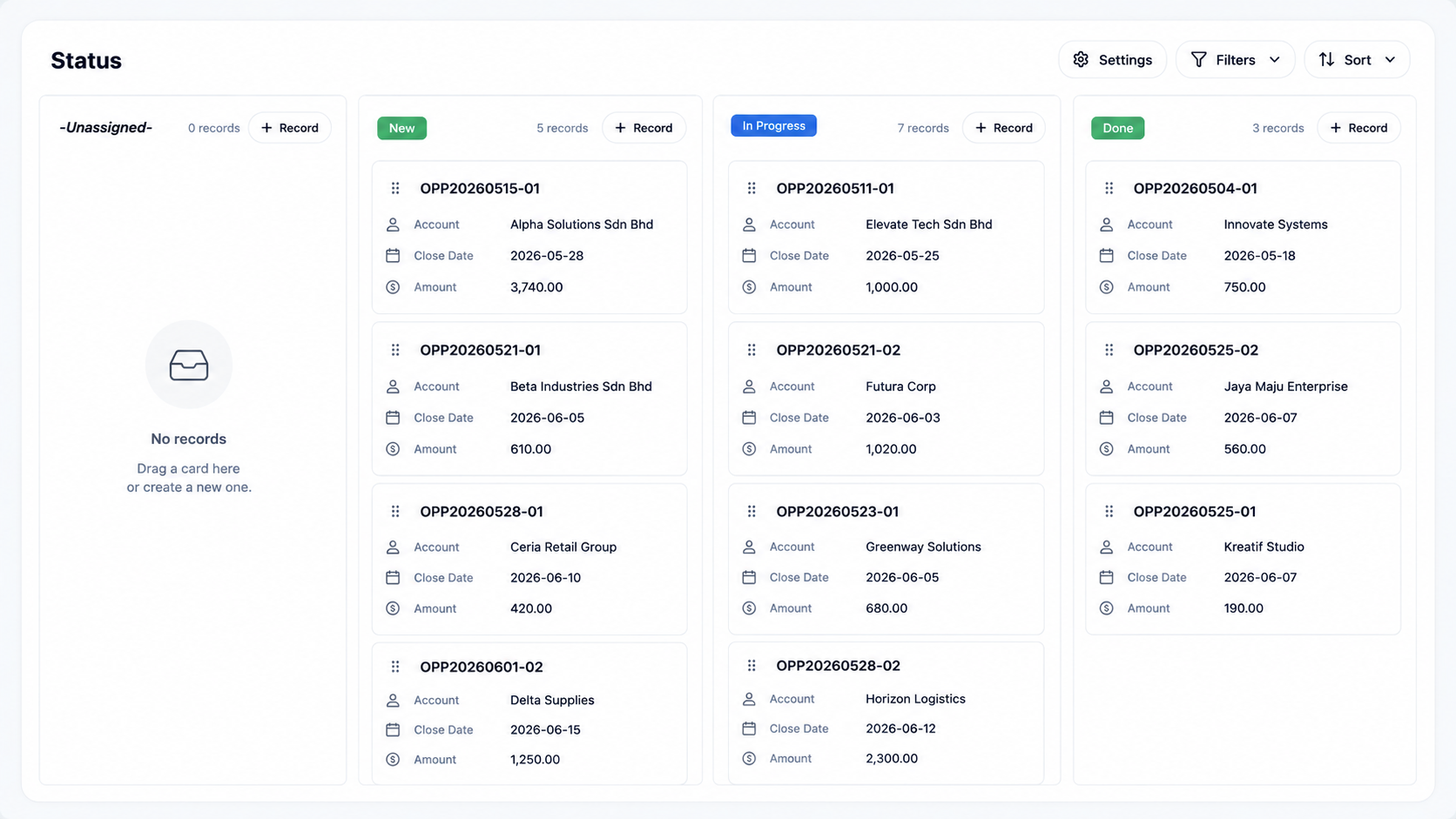Click calendar icon beside 2026-06-10
The width and height of the screenshot is (1456, 819).
click(393, 578)
